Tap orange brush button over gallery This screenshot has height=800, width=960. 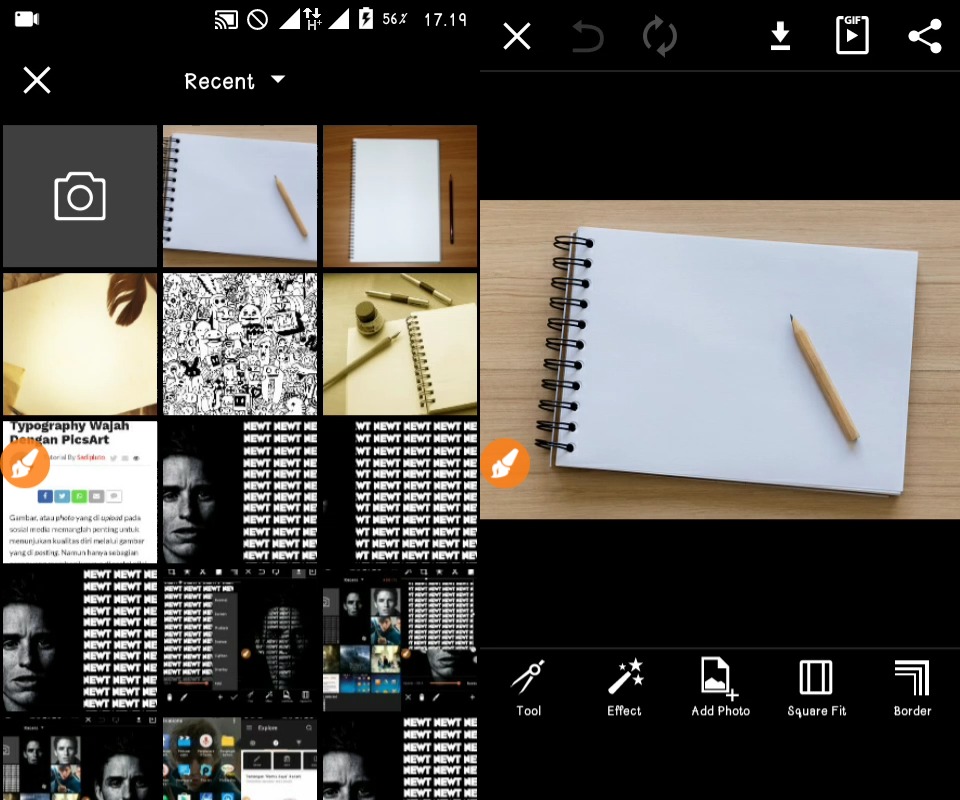(26, 464)
